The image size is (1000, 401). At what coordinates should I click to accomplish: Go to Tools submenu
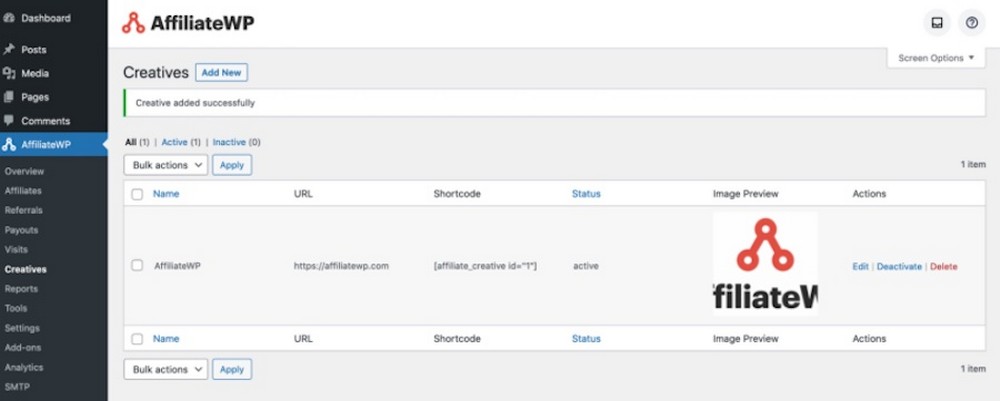coord(16,309)
